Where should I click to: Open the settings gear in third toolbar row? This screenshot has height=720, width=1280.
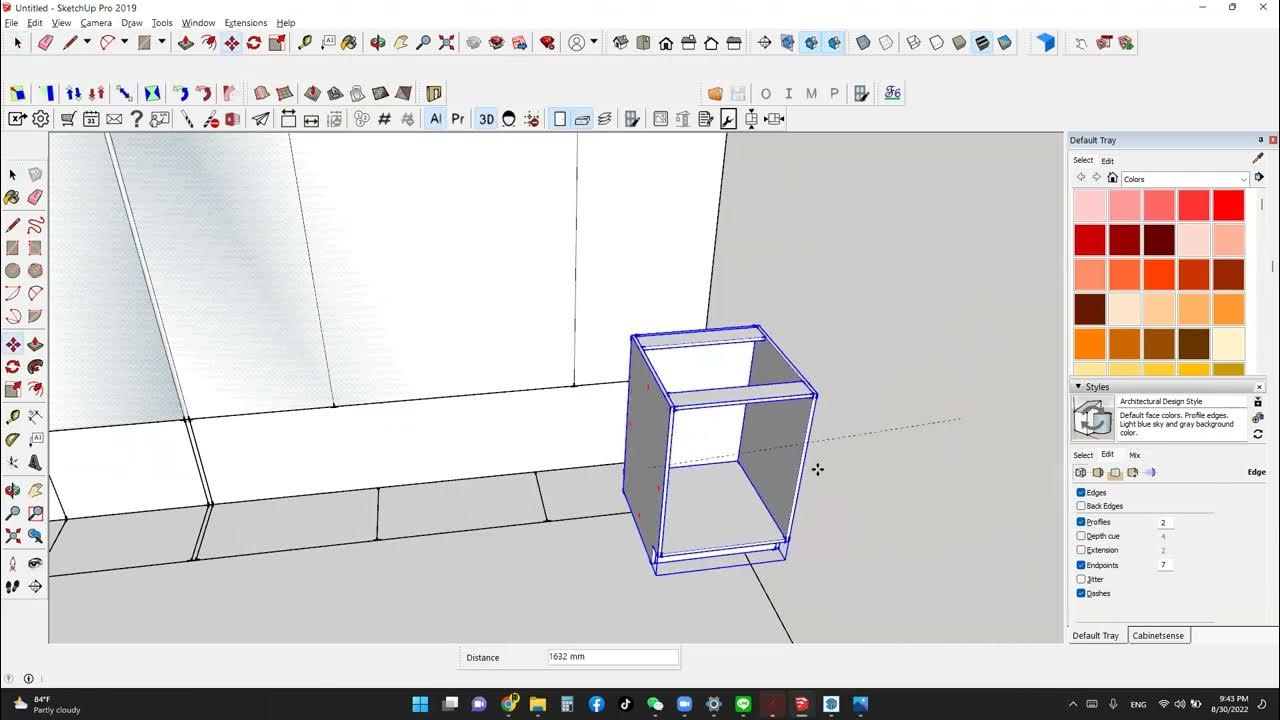point(40,119)
